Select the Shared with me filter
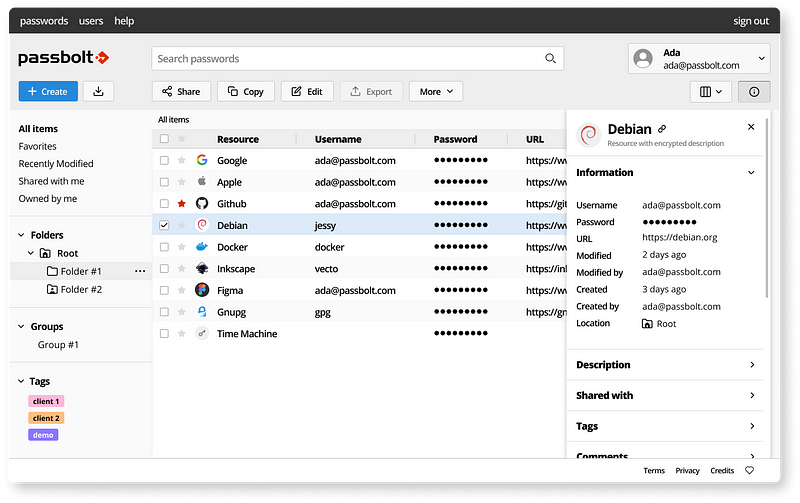Image resolution: width=800 pixels, height=503 pixels. tap(52, 181)
